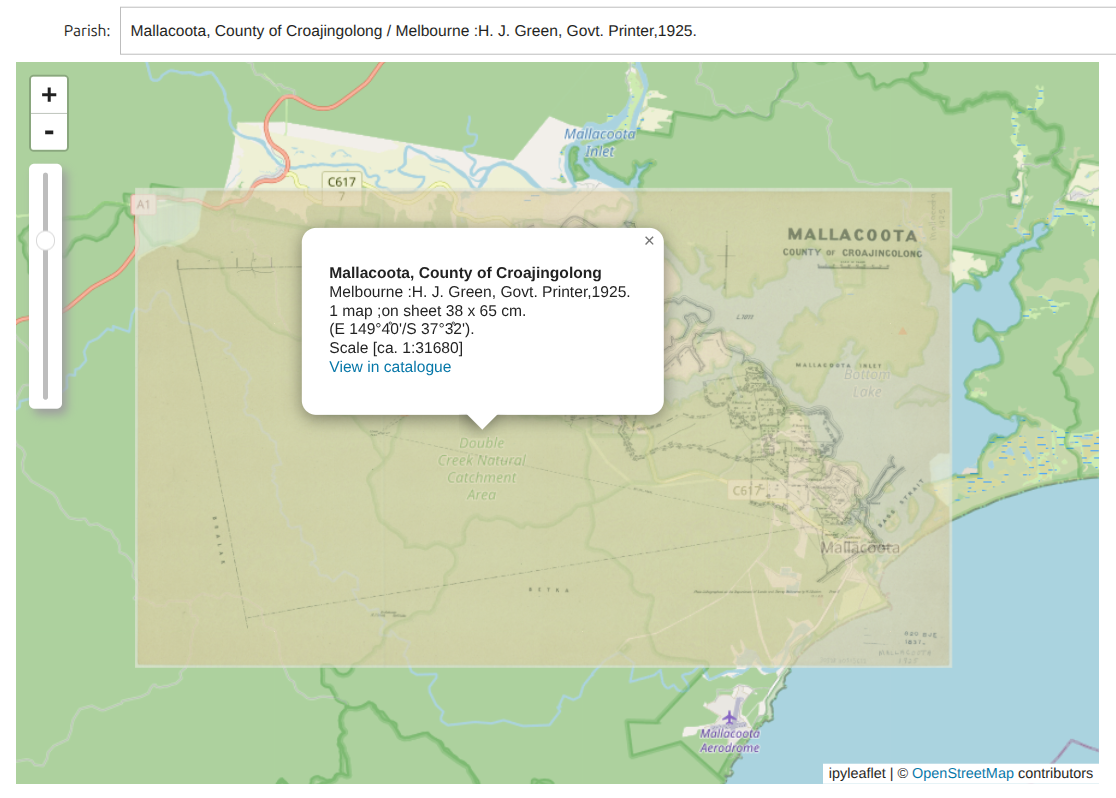Viewport: 1116px width, 798px height.
Task: Click the C617 road shield near the top
Action: (341, 181)
